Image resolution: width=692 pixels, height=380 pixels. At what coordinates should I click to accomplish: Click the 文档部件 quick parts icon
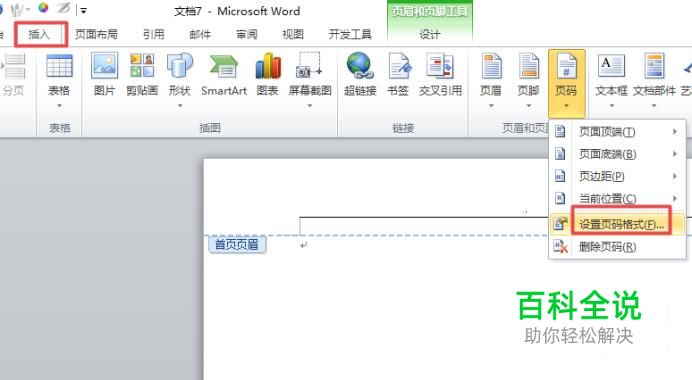point(654,66)
